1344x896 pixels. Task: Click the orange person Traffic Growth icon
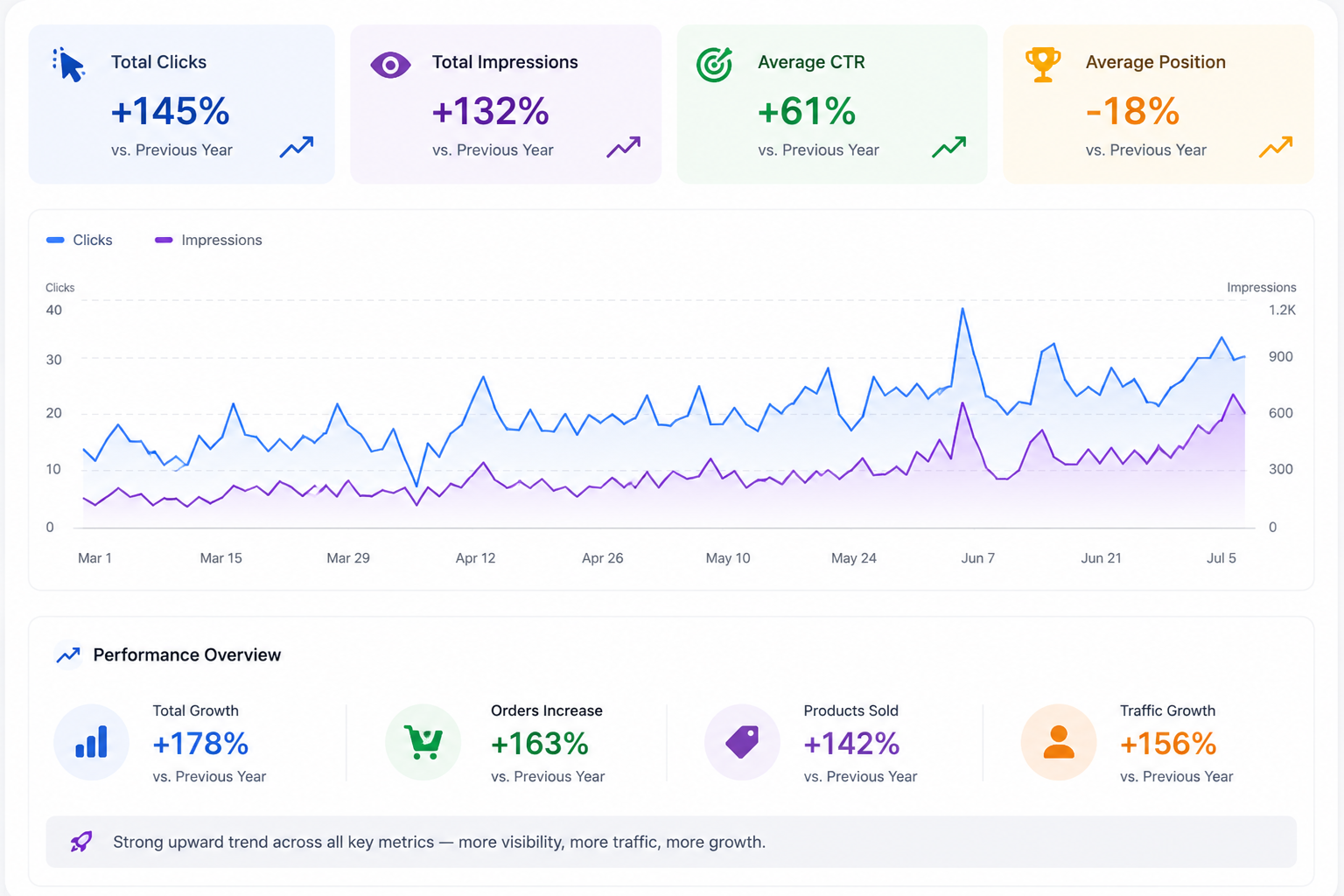1059,742
